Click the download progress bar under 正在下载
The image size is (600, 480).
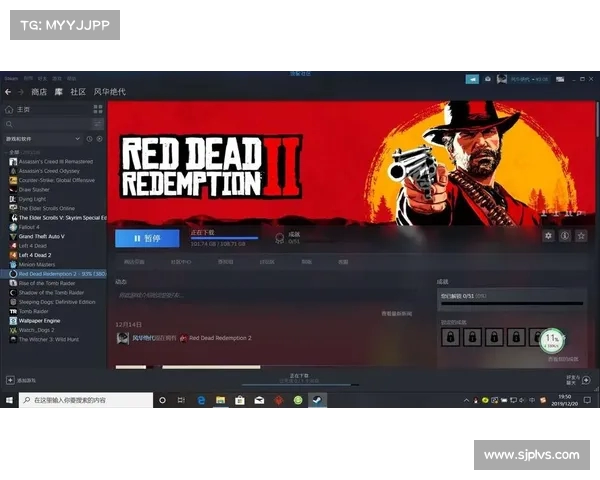coord(224,238)
